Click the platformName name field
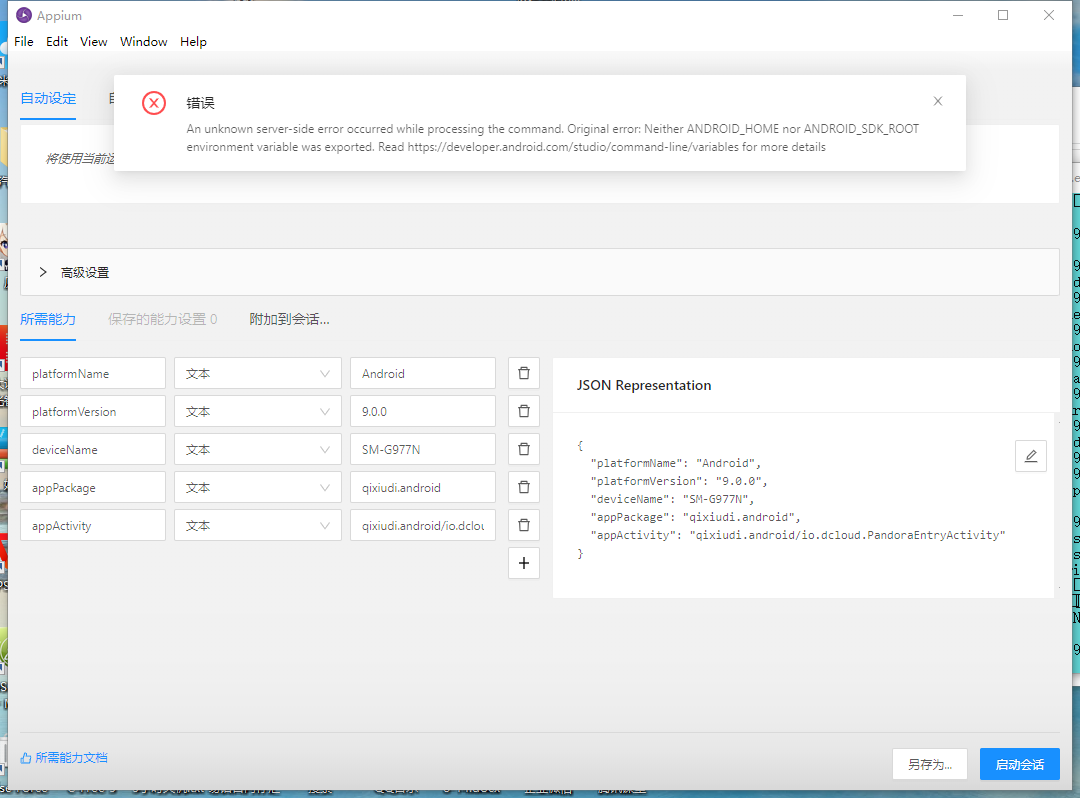This screenshot has height=798, width=1080. click(93, 373)
